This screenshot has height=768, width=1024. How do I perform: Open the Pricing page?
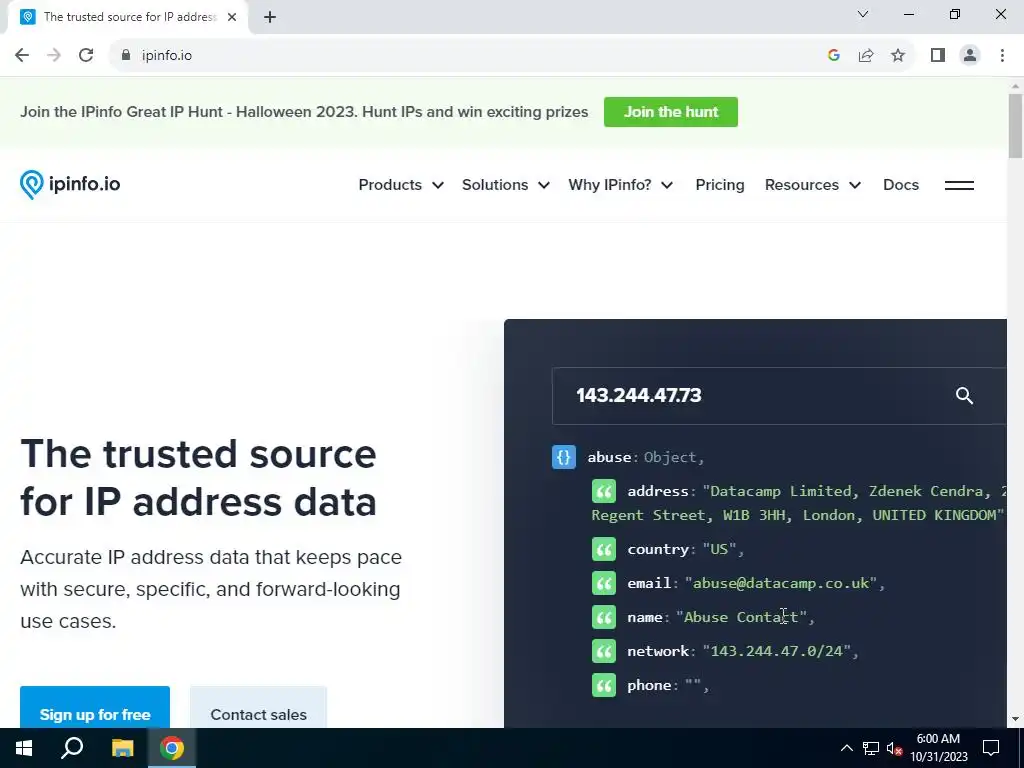(x=720, y=185)
